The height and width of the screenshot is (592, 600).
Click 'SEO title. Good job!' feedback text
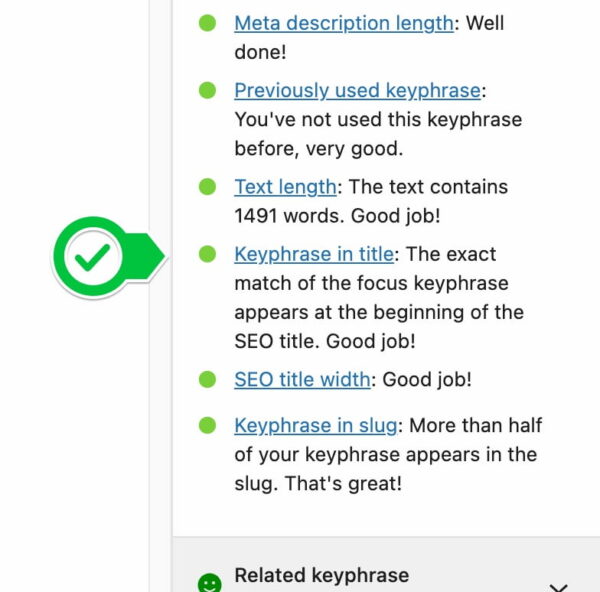(325, 341)
